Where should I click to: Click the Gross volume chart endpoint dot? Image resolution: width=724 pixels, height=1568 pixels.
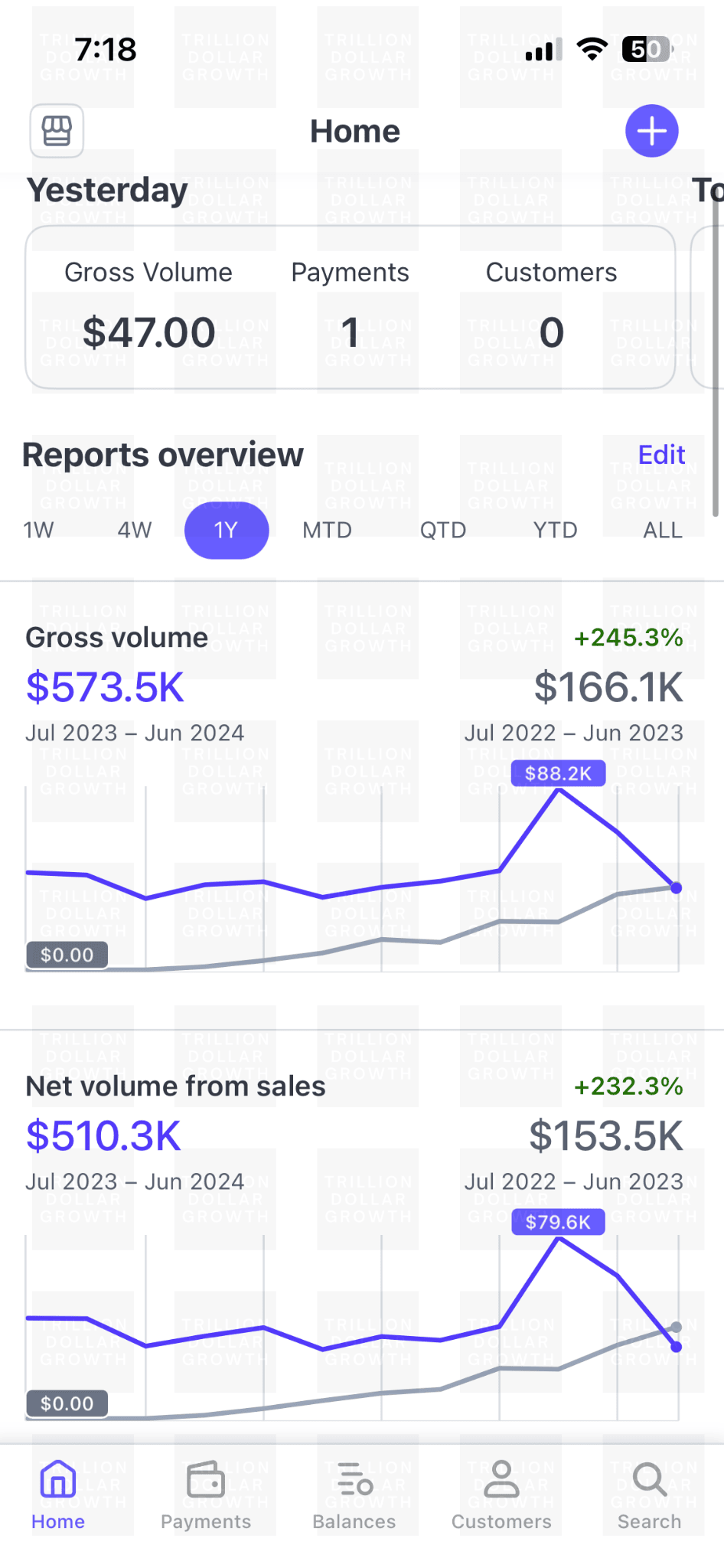click(x=676, y=888)
